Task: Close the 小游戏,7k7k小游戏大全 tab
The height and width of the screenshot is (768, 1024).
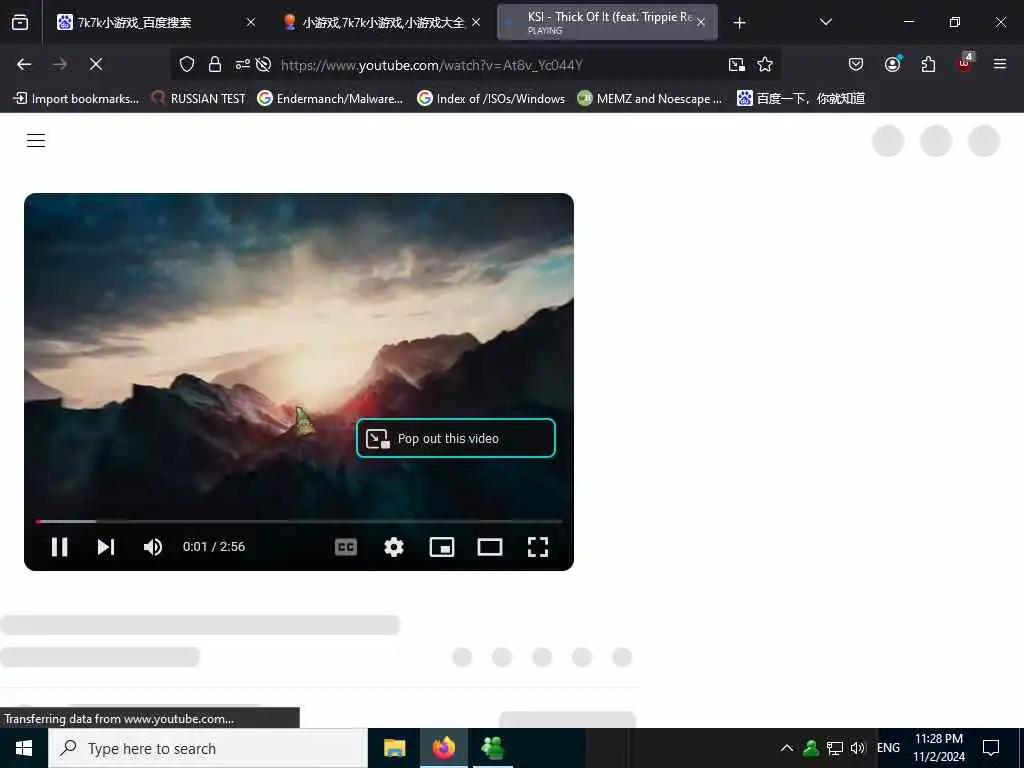Action: tap(476, 22)
